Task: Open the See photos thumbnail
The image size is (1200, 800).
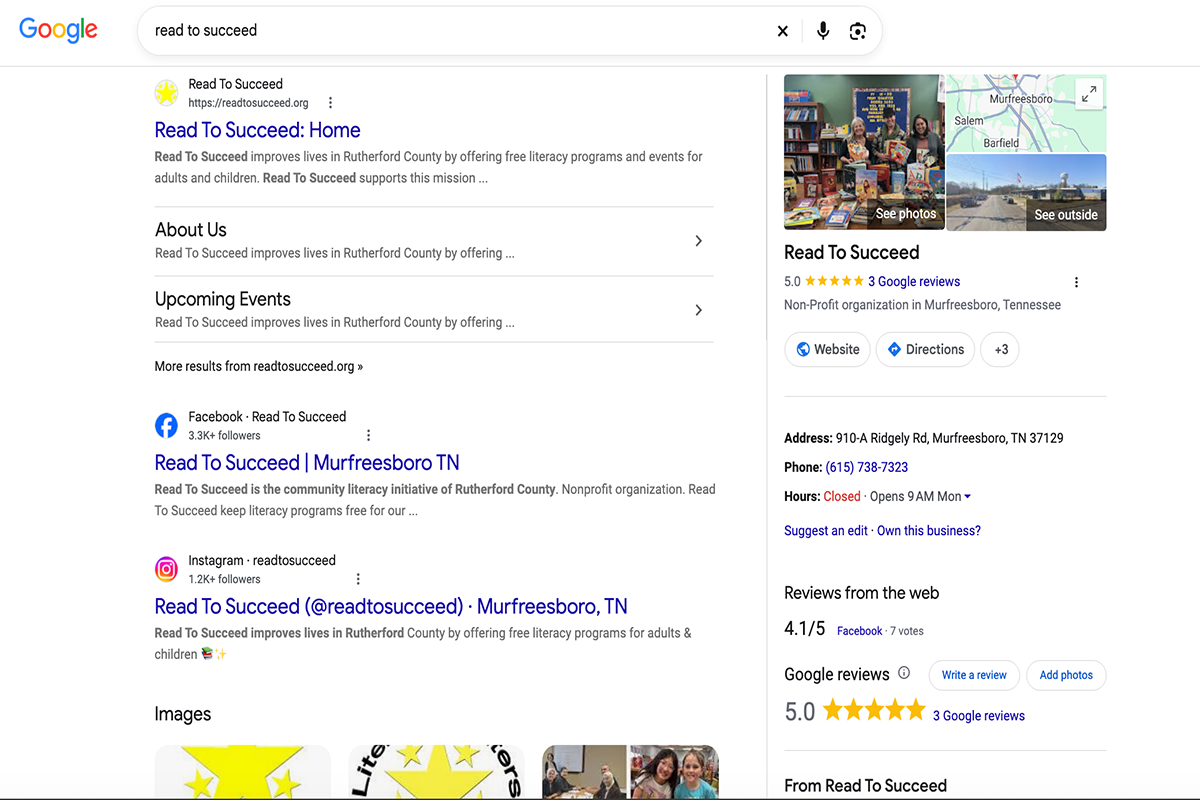Action: (863, 152)
